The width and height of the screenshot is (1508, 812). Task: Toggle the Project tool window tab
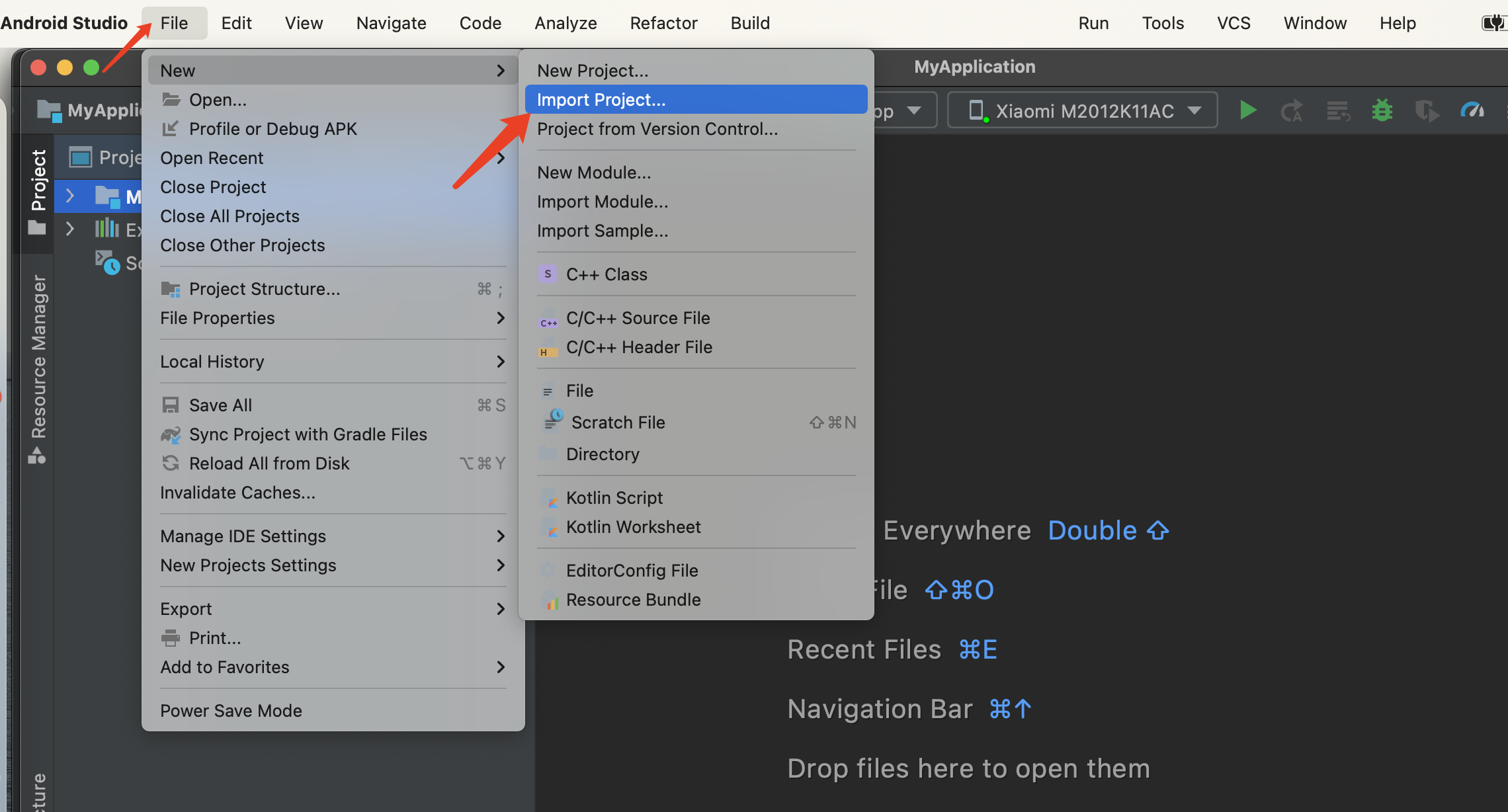tap(38, 192)
